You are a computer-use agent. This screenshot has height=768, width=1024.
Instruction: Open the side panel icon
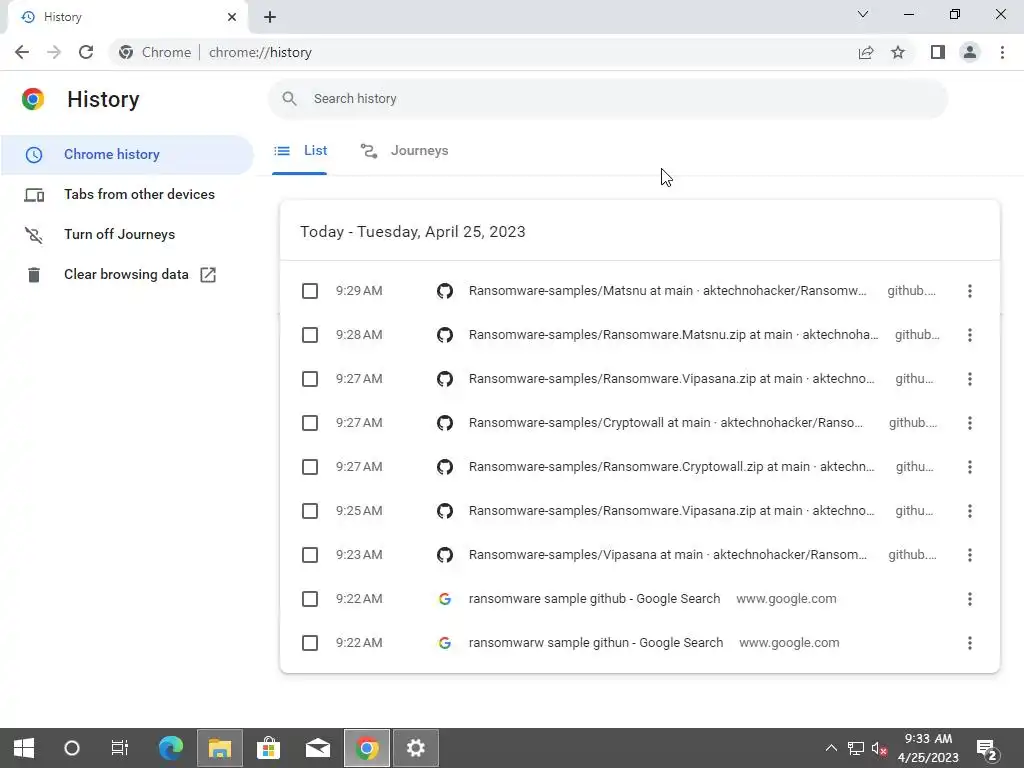[938, 52]
